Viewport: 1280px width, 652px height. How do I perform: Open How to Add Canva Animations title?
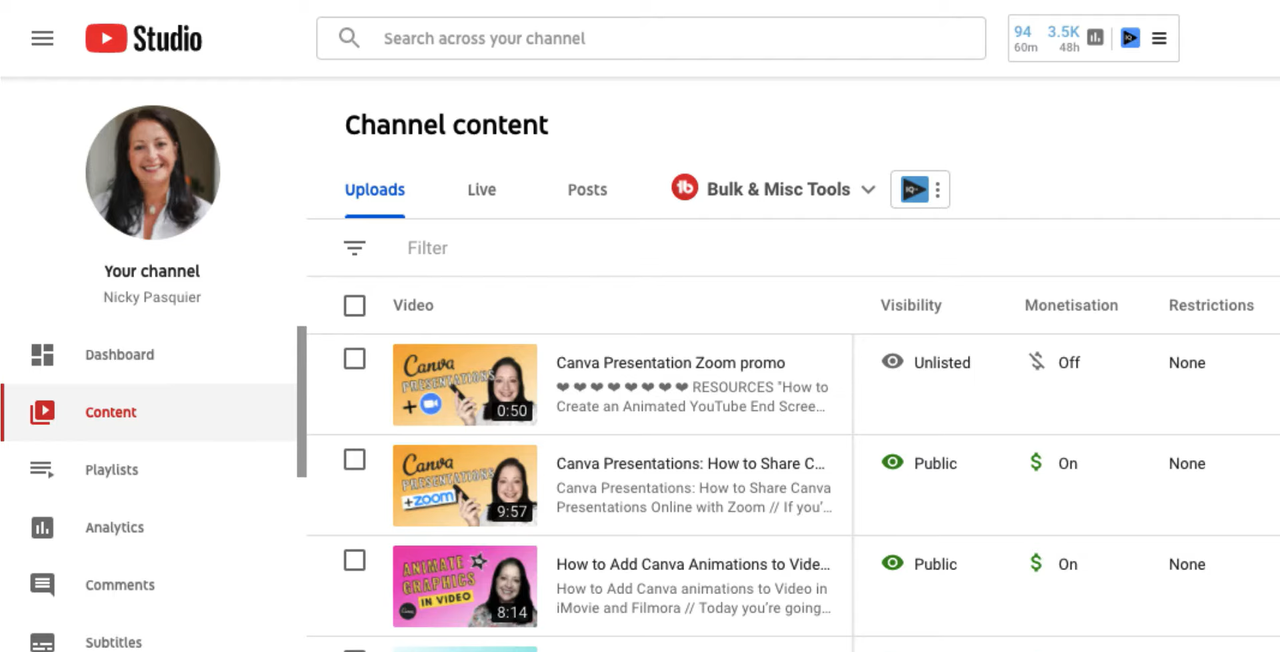(x=693, y=564)
